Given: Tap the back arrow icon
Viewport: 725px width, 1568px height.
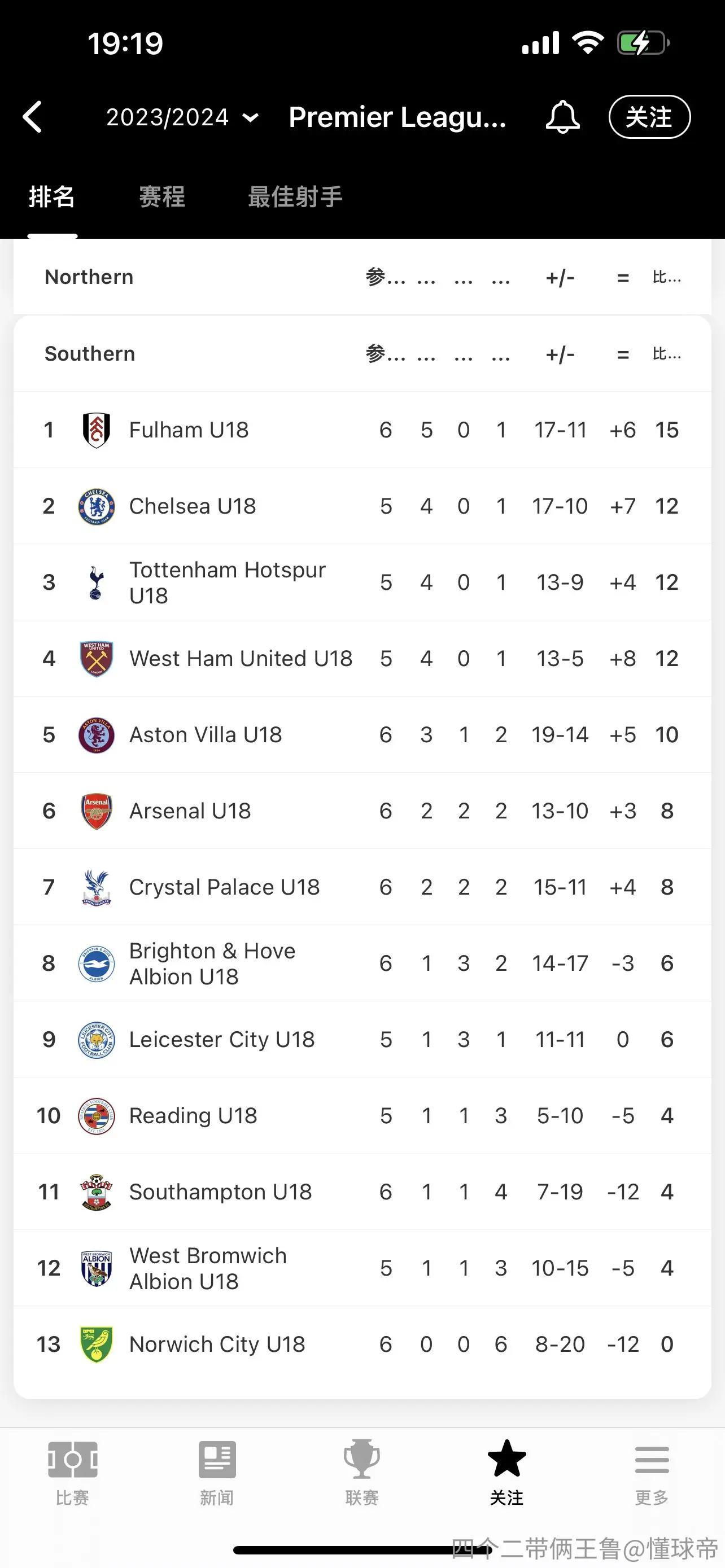Looking at the screenshot, I should tap(32, 117).
